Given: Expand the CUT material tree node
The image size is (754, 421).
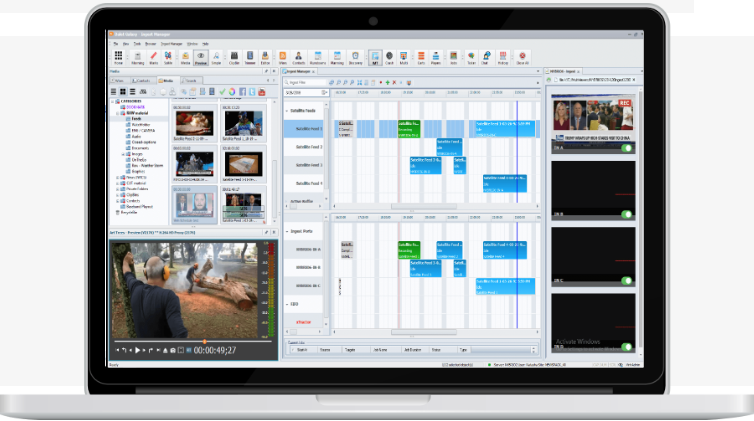Looking at the screenshot, I should click(118, 183).
